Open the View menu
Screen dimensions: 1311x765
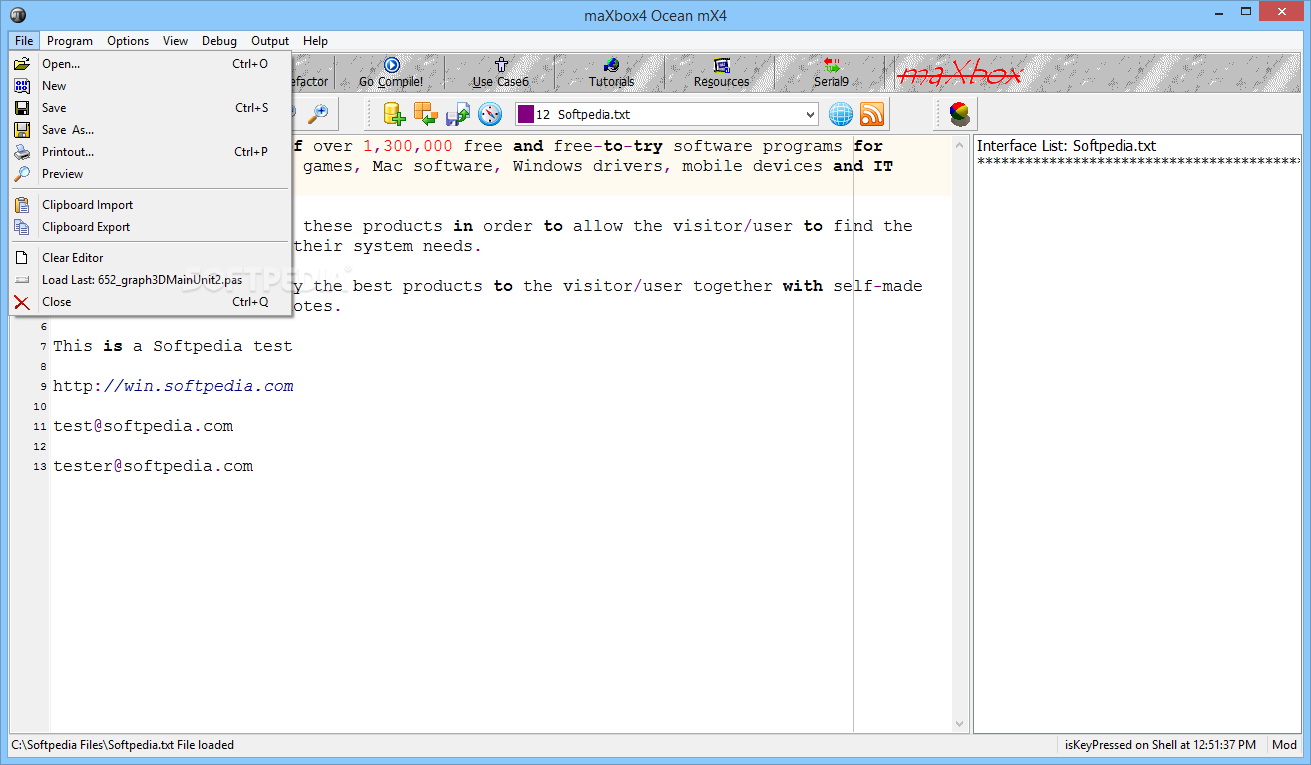(176, 41)
